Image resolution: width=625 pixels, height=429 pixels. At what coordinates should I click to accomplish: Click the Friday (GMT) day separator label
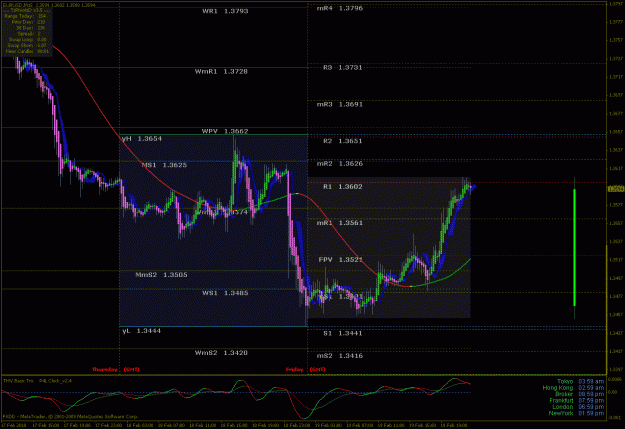(x=305, y=370)
